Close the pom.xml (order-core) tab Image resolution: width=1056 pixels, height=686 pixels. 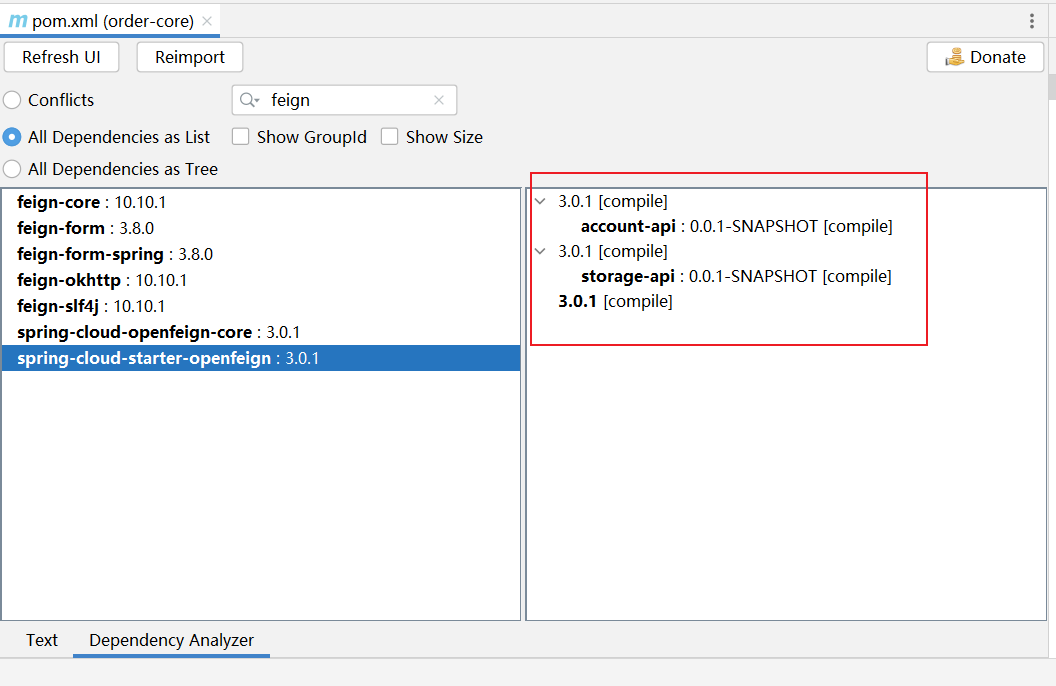207,21
